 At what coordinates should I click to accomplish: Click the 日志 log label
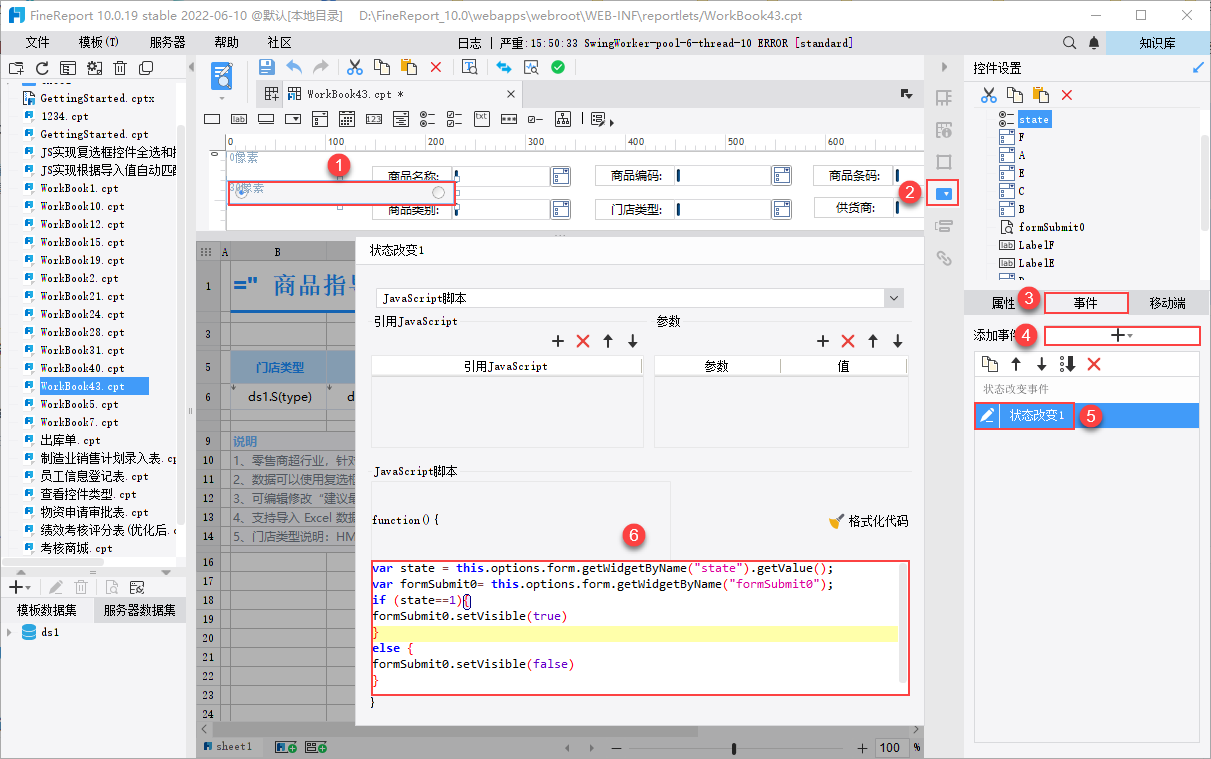click(469, 43)
